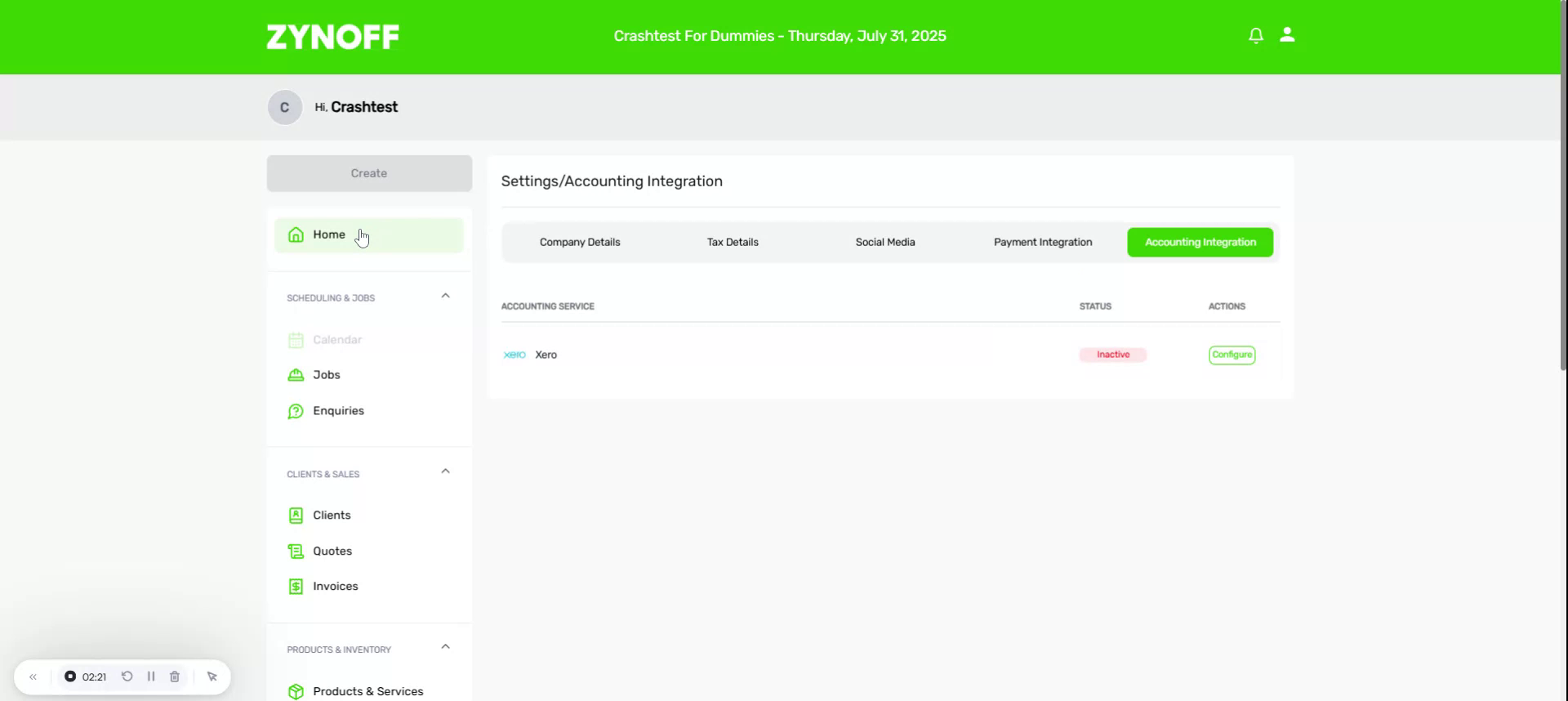1568x701 pixels.
Task: Navigate to Quotes
Action: [332, 551]
